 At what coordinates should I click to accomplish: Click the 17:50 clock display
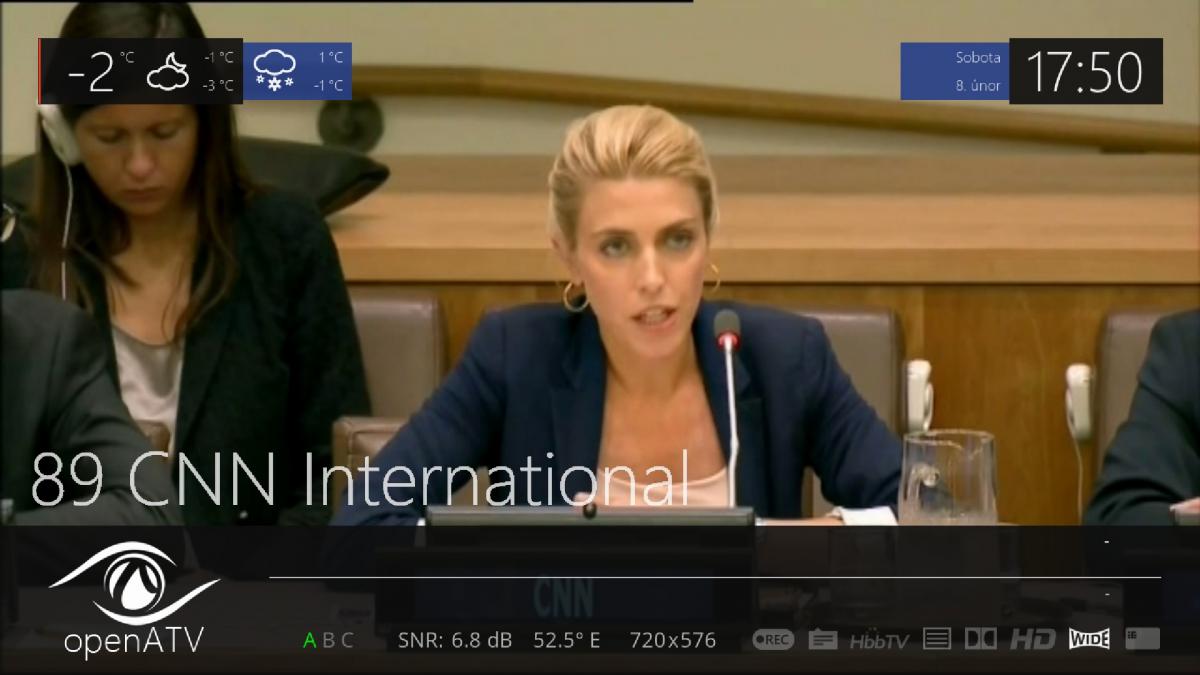click(1085, 72)
